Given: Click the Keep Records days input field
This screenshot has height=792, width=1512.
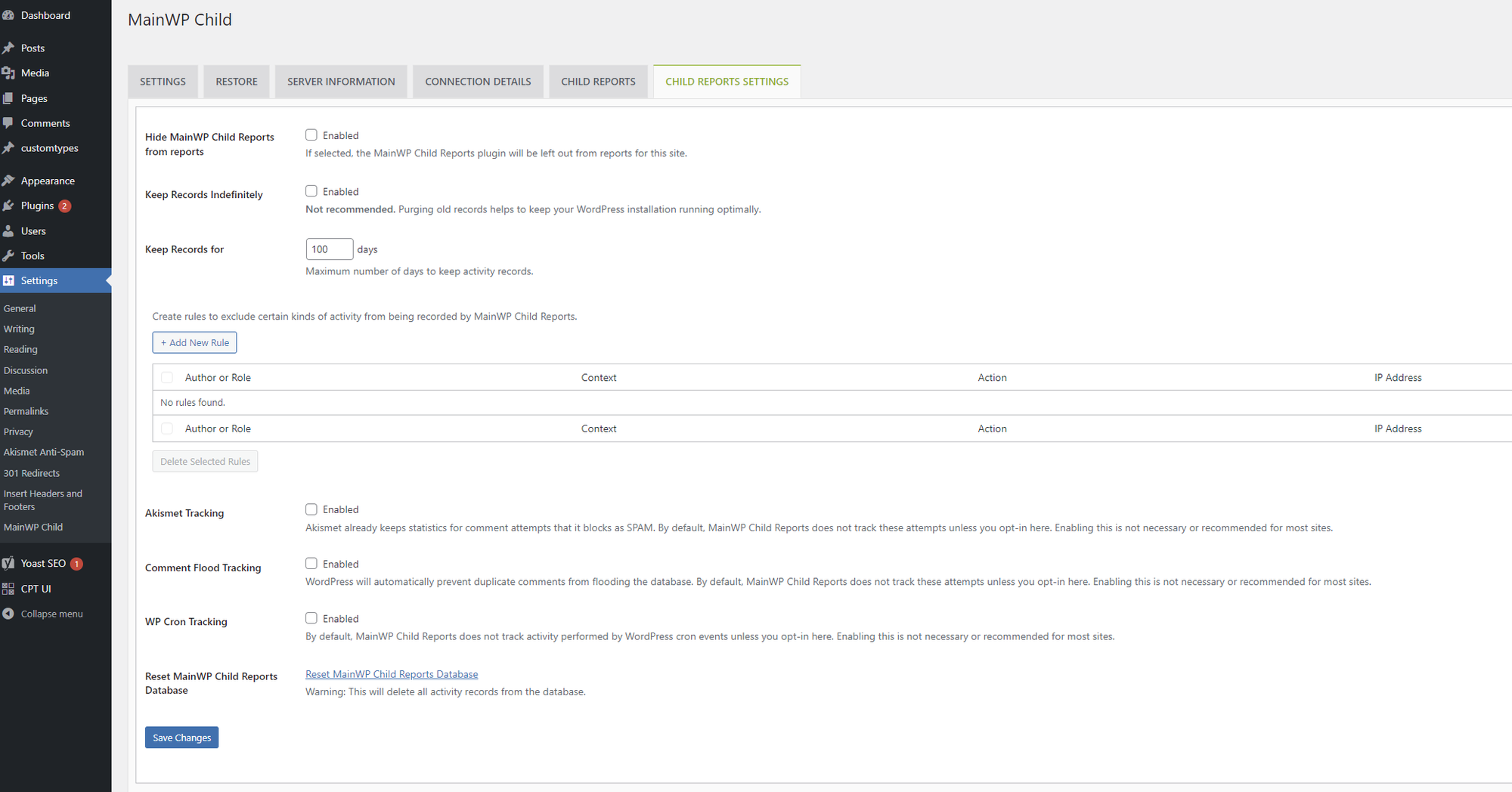Looking at the screenshot, I should 329,249.
